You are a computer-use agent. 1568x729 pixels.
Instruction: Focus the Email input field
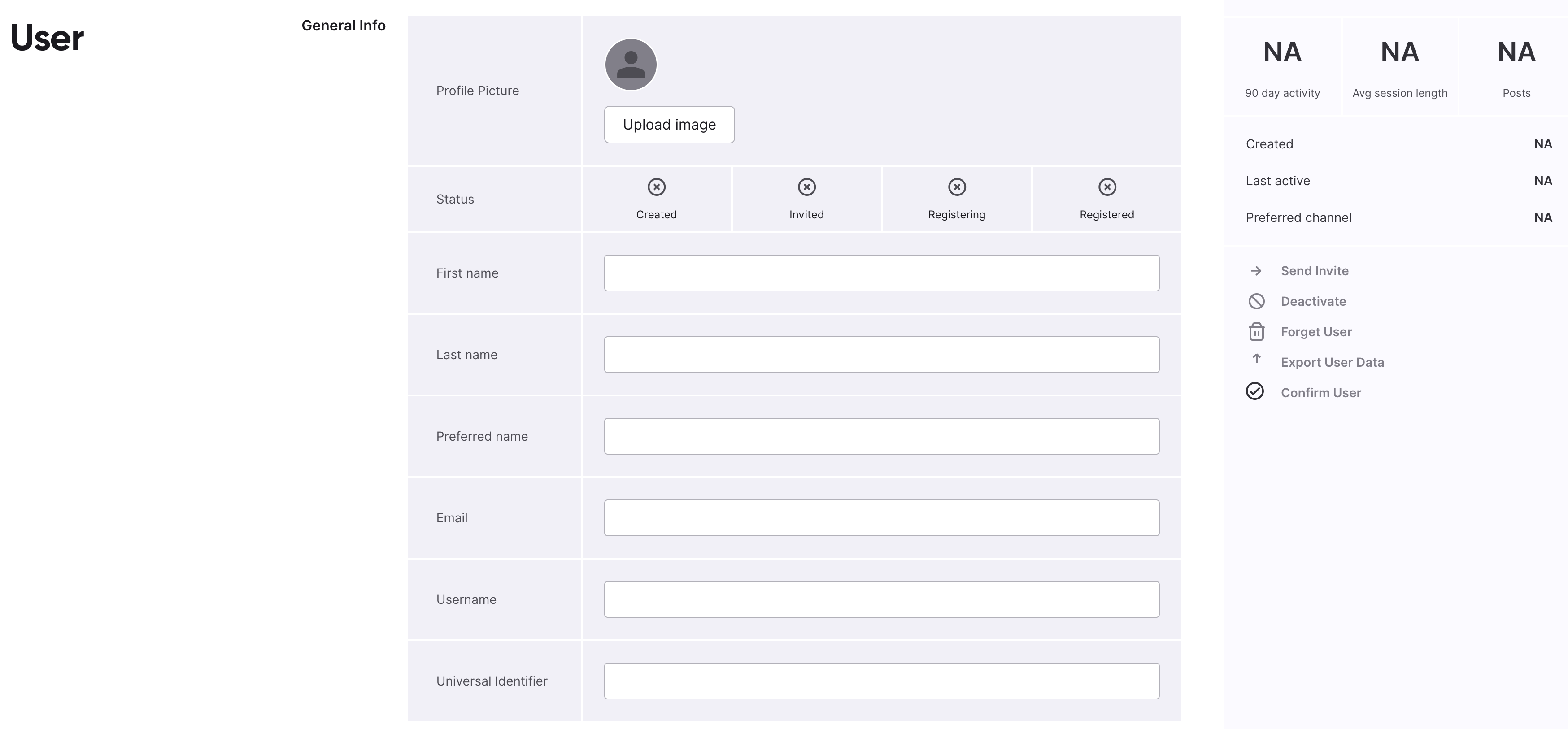click(x=881, y=518)
